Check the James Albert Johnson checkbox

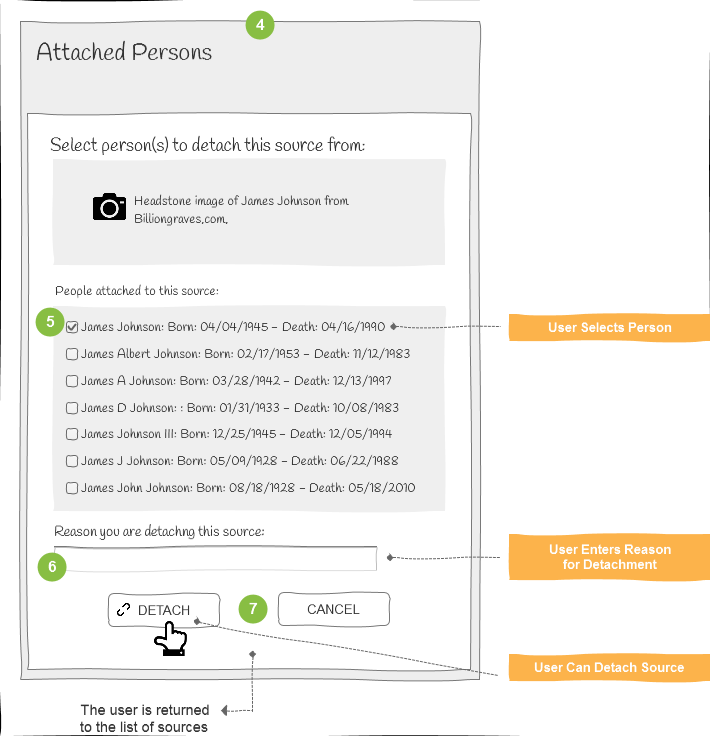click(x=72, y=354)
